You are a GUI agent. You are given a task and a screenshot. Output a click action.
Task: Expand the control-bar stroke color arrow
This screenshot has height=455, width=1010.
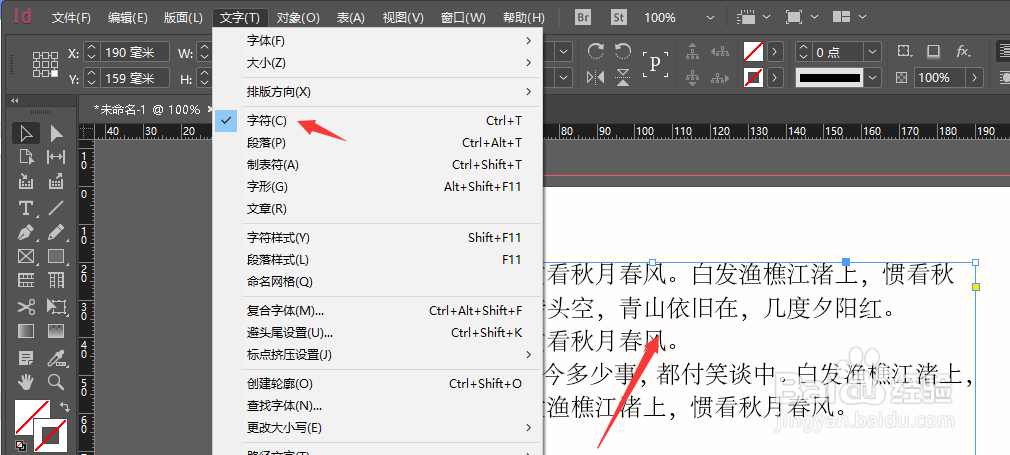click(x=774, y=78)
